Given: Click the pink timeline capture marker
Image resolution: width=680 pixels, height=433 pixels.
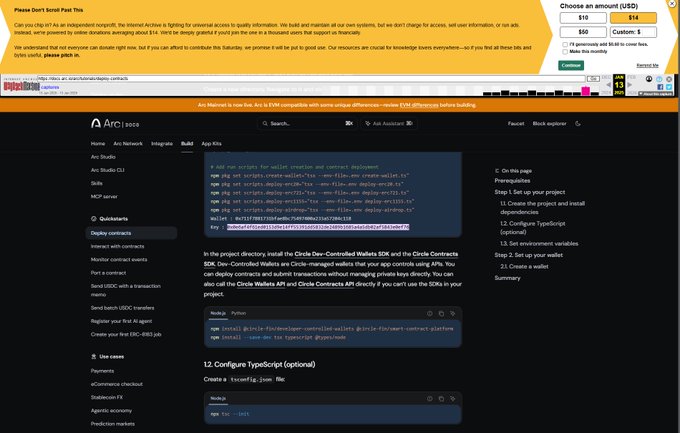Looking at the screenshot, I should click(585, 91).
